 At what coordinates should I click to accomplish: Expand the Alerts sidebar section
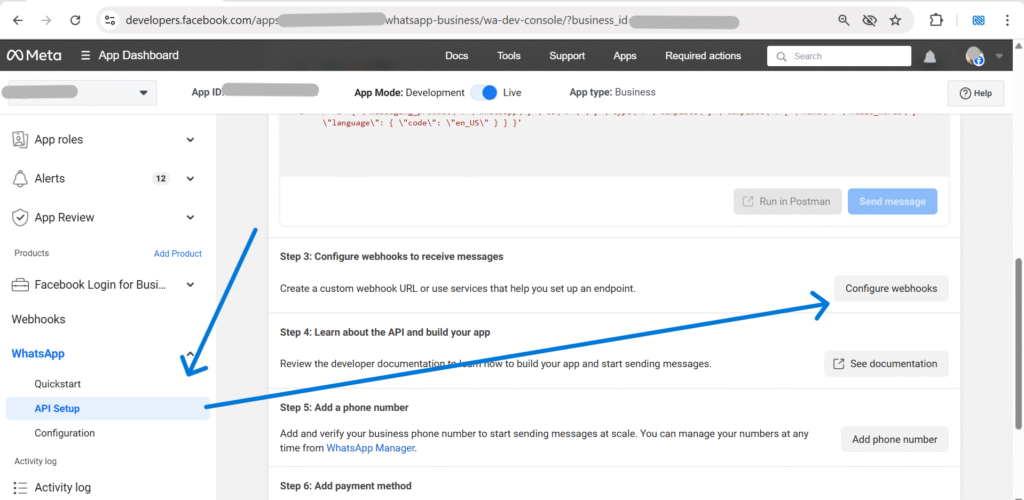pos(190,179)
